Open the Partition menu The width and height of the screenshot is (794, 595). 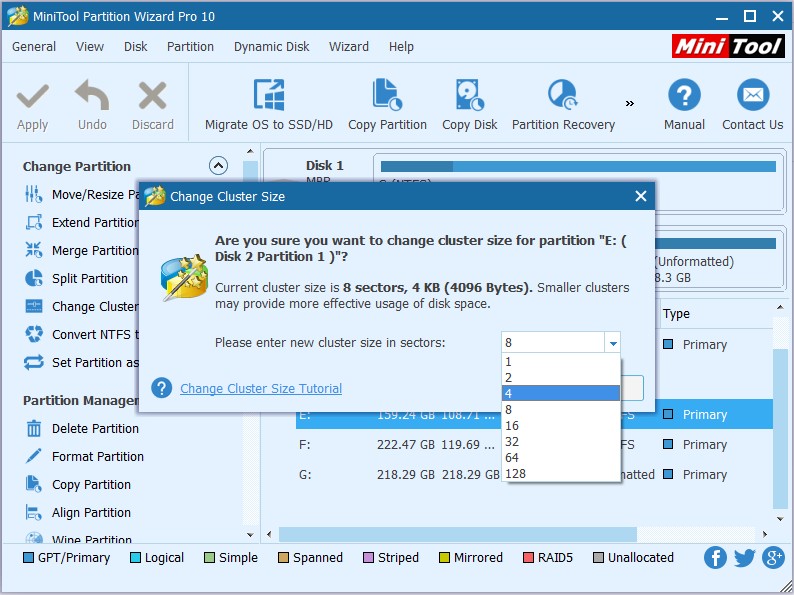[190, 47]
